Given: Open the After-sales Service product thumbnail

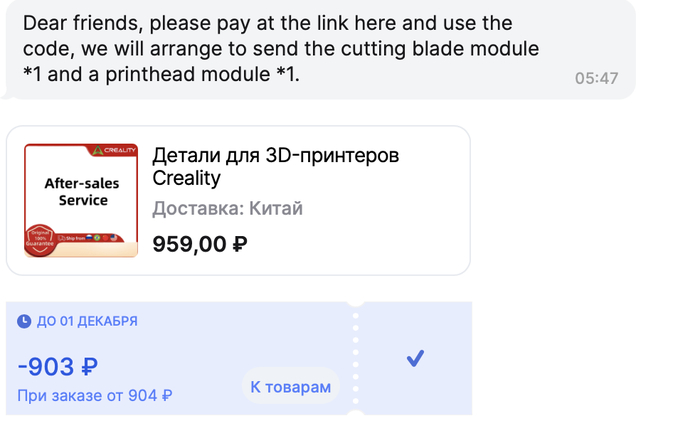Looking at the screenshot, I should [x=81, y=200].
